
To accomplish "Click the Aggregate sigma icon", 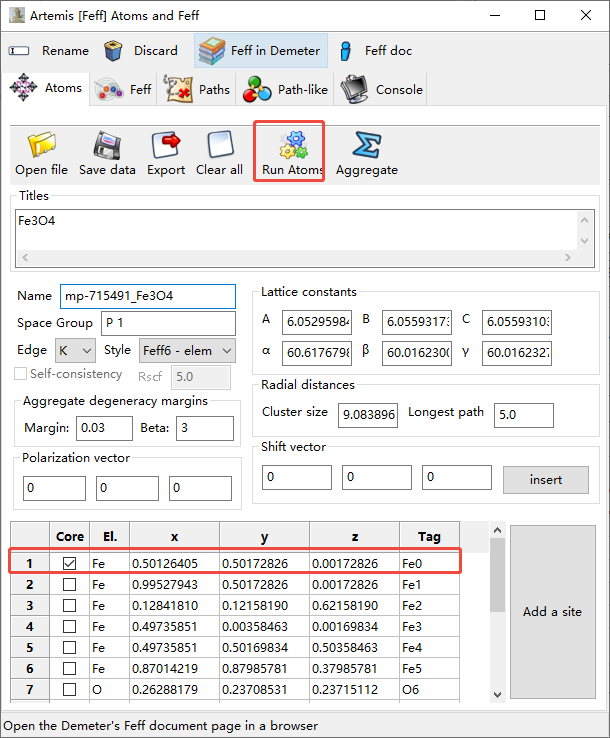I will [366, 147].
